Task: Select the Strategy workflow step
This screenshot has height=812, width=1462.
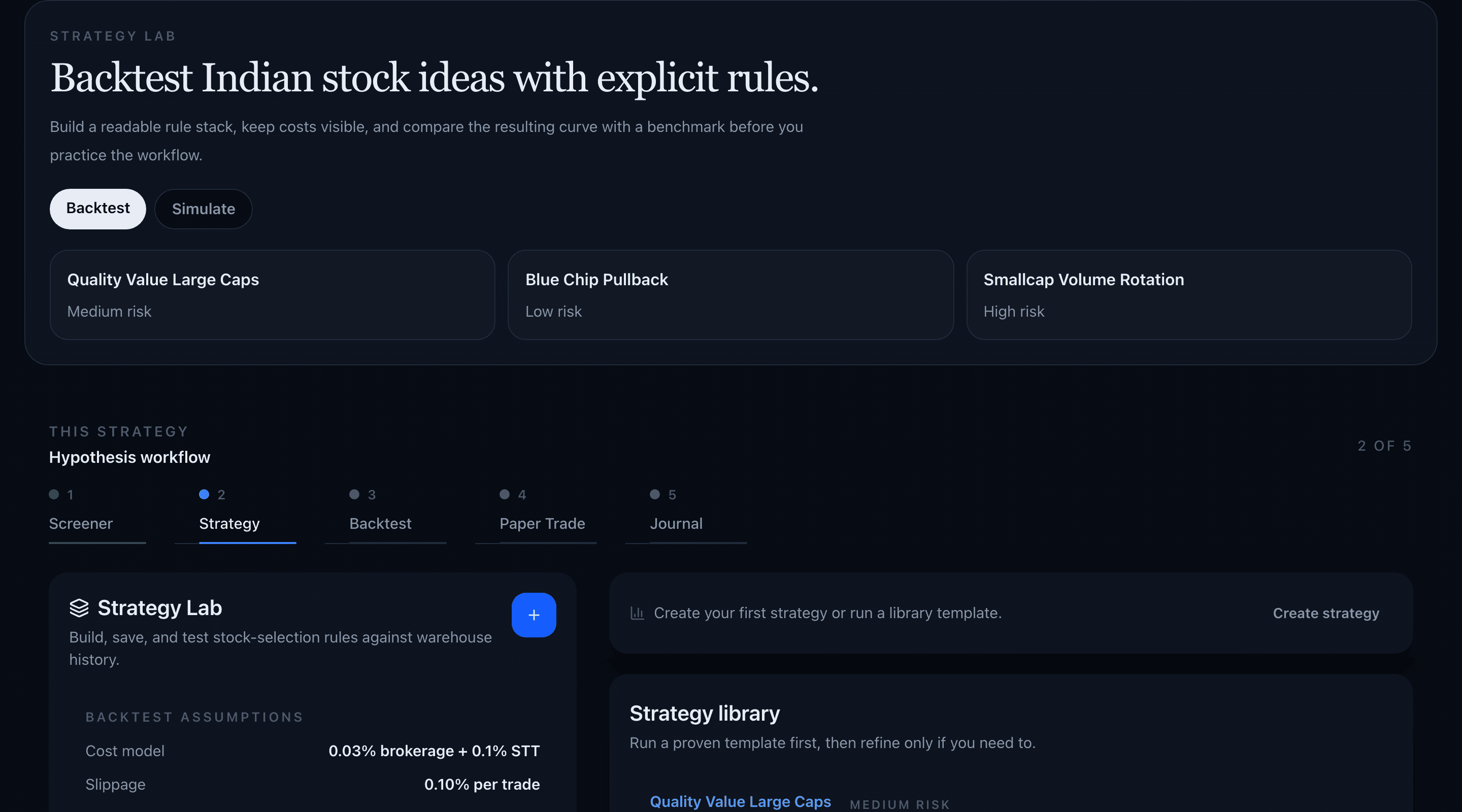Action: pos(247,514)
